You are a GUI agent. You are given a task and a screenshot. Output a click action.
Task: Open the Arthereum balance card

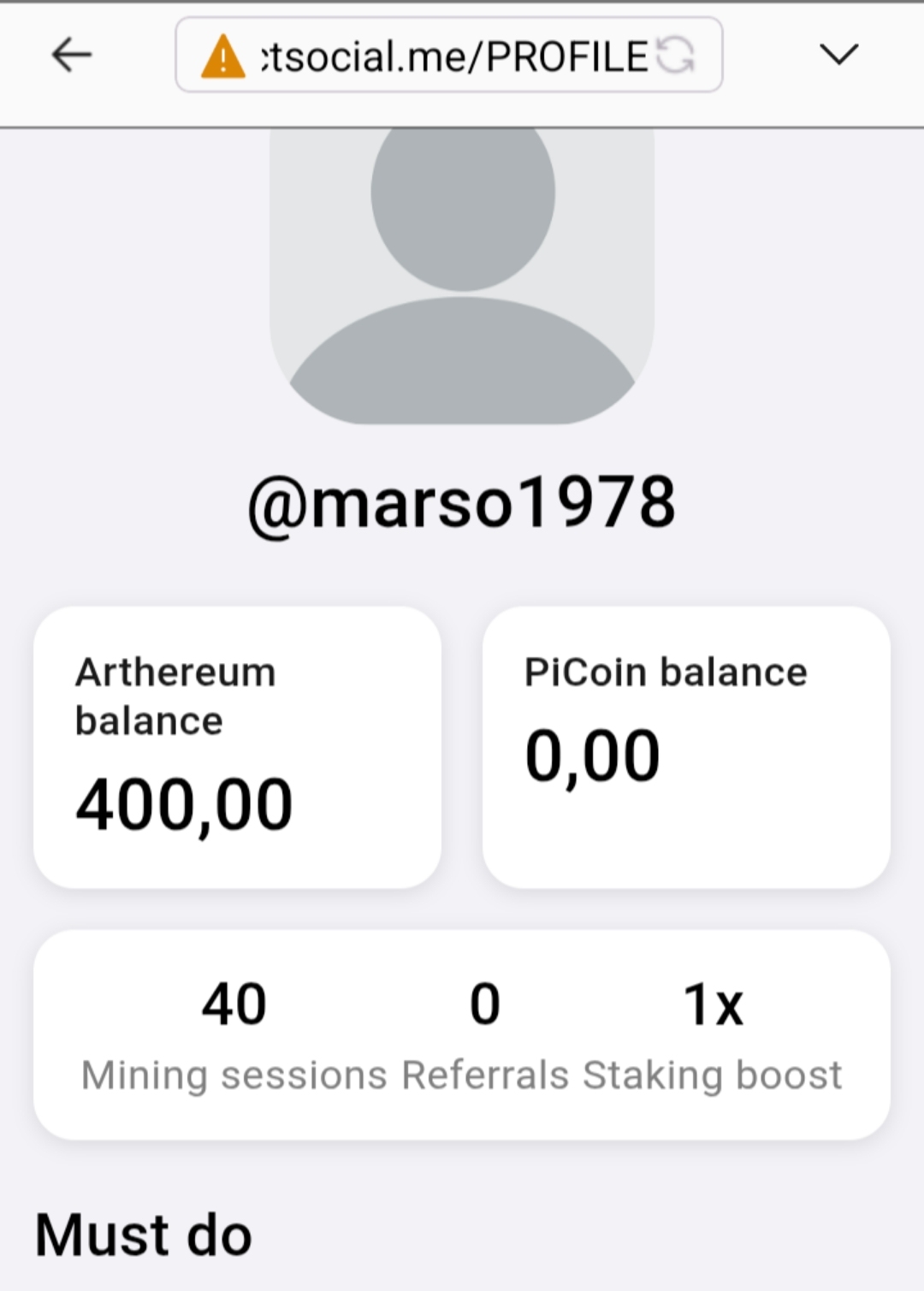pos(237,748)
